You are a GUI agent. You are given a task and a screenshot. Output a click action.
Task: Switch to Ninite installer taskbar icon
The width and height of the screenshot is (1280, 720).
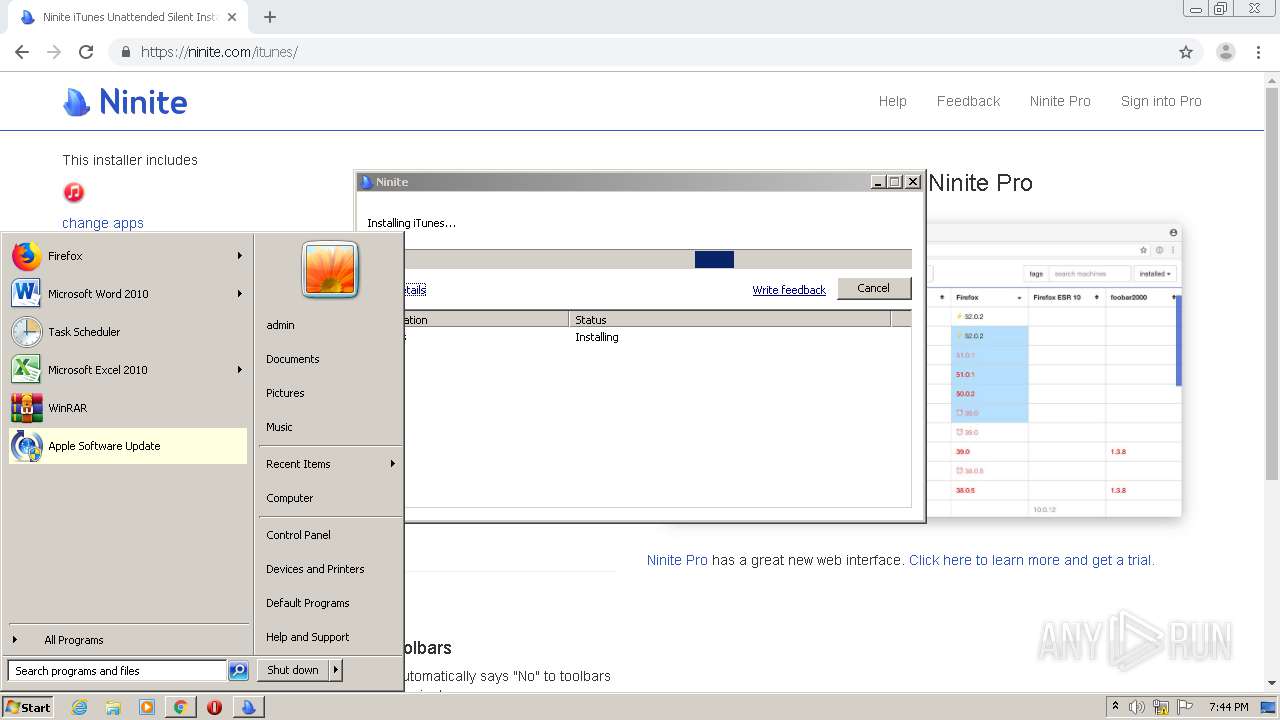pyautogui.click(x=248, y=707)
